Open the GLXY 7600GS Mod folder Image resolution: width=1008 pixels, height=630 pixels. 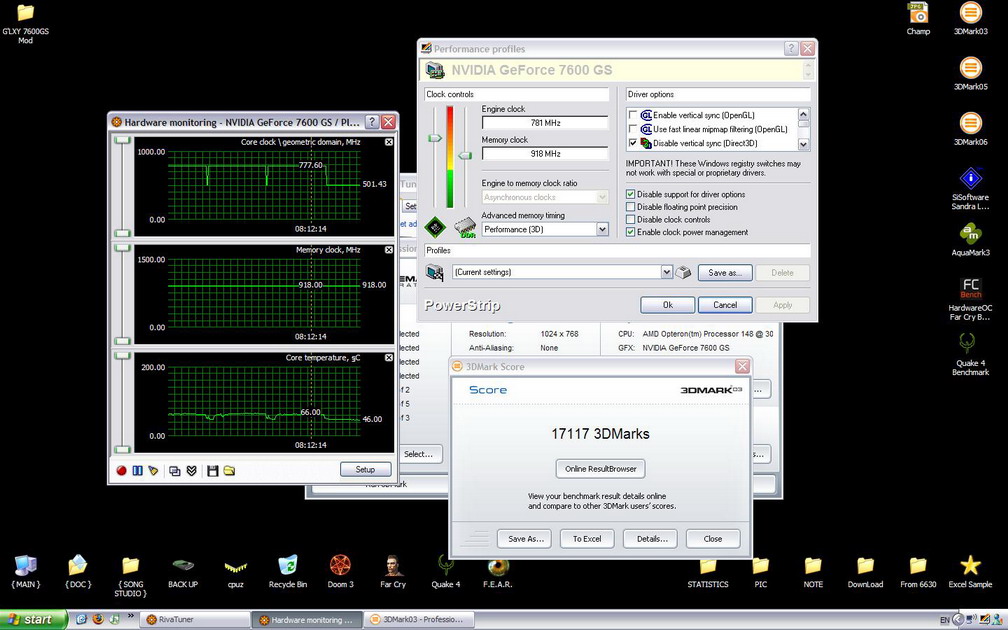25,24
